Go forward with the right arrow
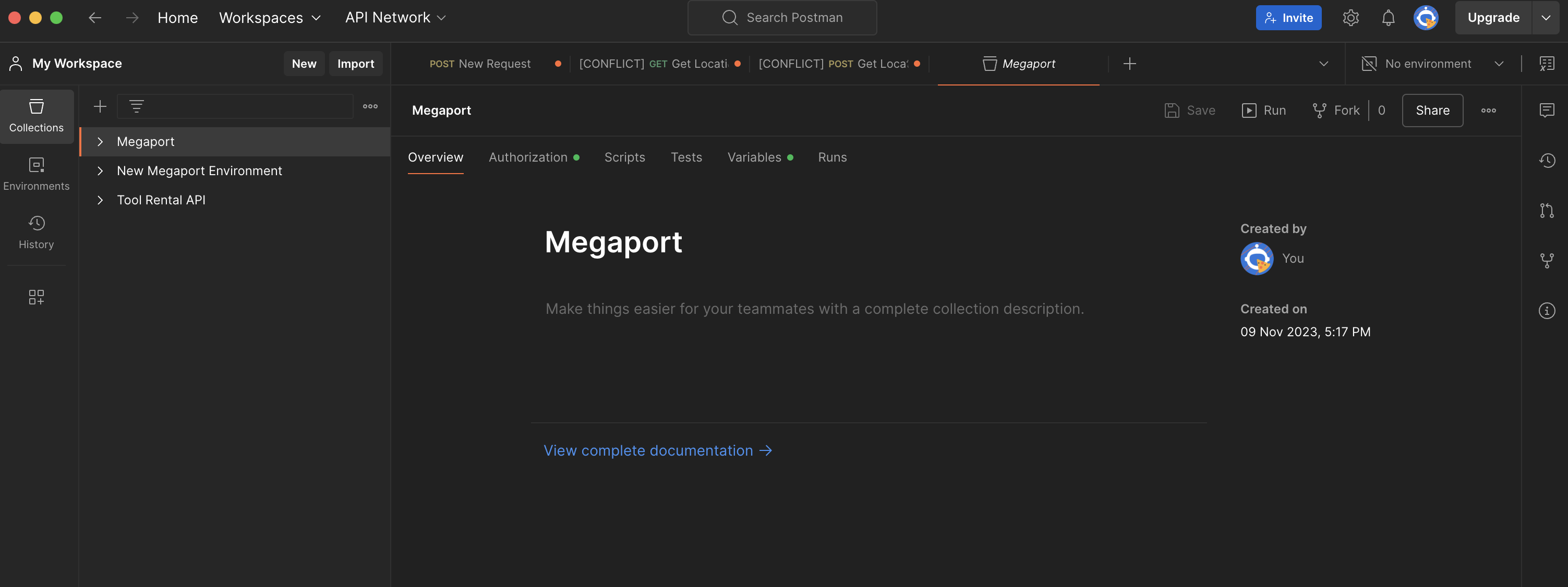The height and width of the screenshot is (587, 1568). 132,18
